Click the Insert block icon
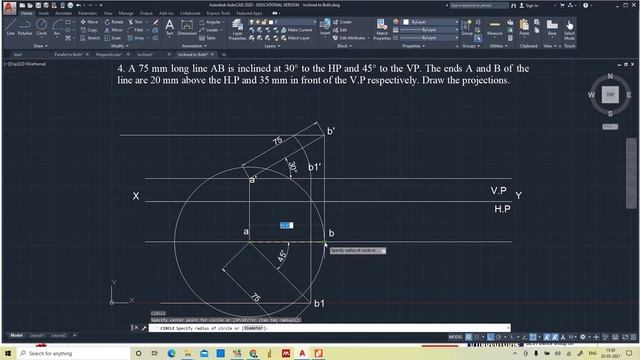Screen dimensions: 640x360 (x=325, y=27)
